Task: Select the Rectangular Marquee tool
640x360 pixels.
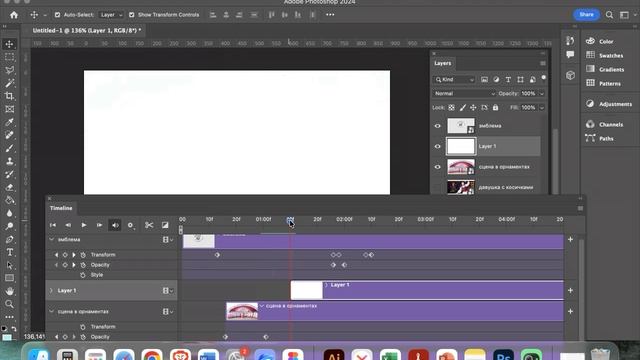Action: coord(9,57)
